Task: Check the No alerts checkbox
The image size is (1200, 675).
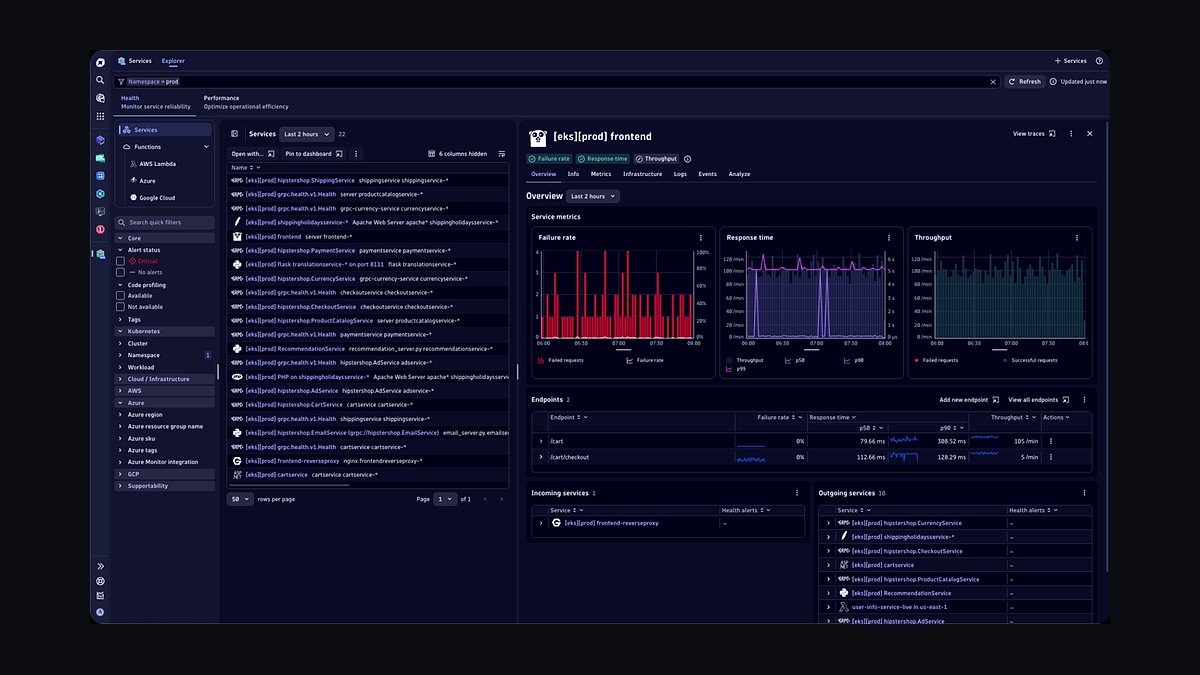Action: click(121, 272)
